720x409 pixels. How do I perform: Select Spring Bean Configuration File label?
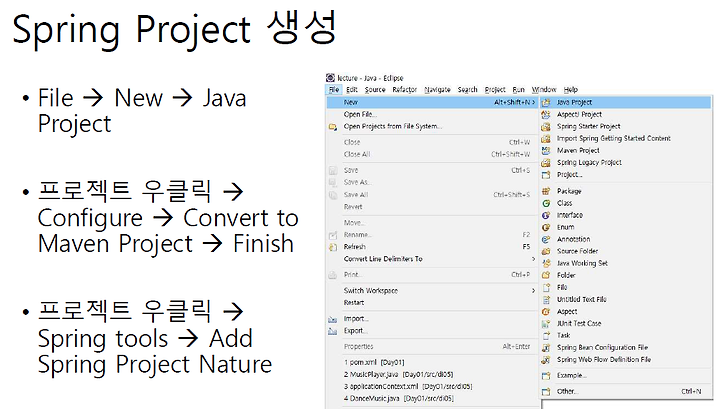[602, 347]
